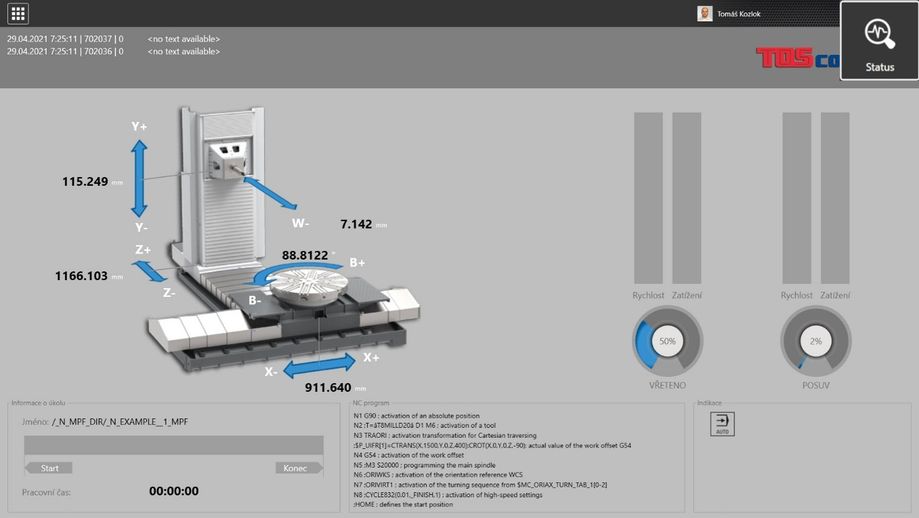Select NC line N3 TRAORI
This screenshot has height=518, width=919.
coord(445,436)
